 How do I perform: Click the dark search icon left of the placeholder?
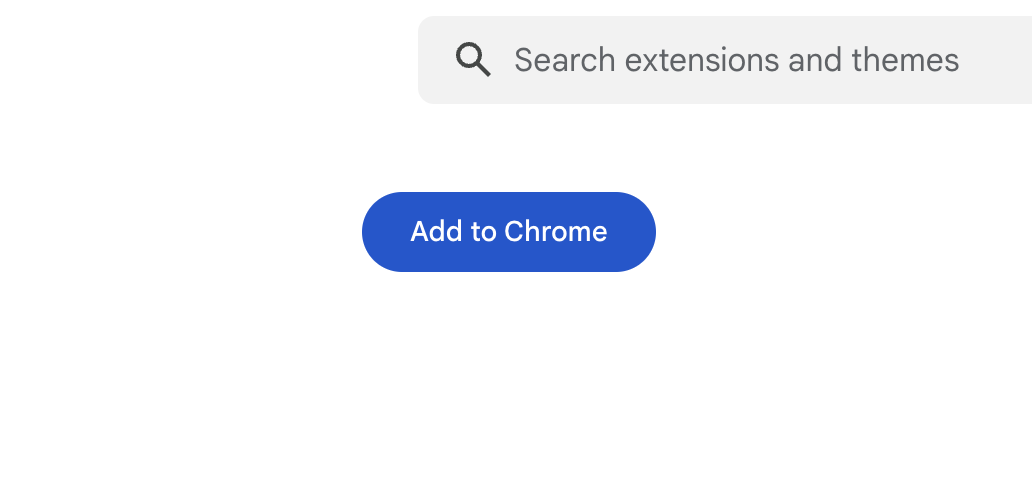point(473,60)
